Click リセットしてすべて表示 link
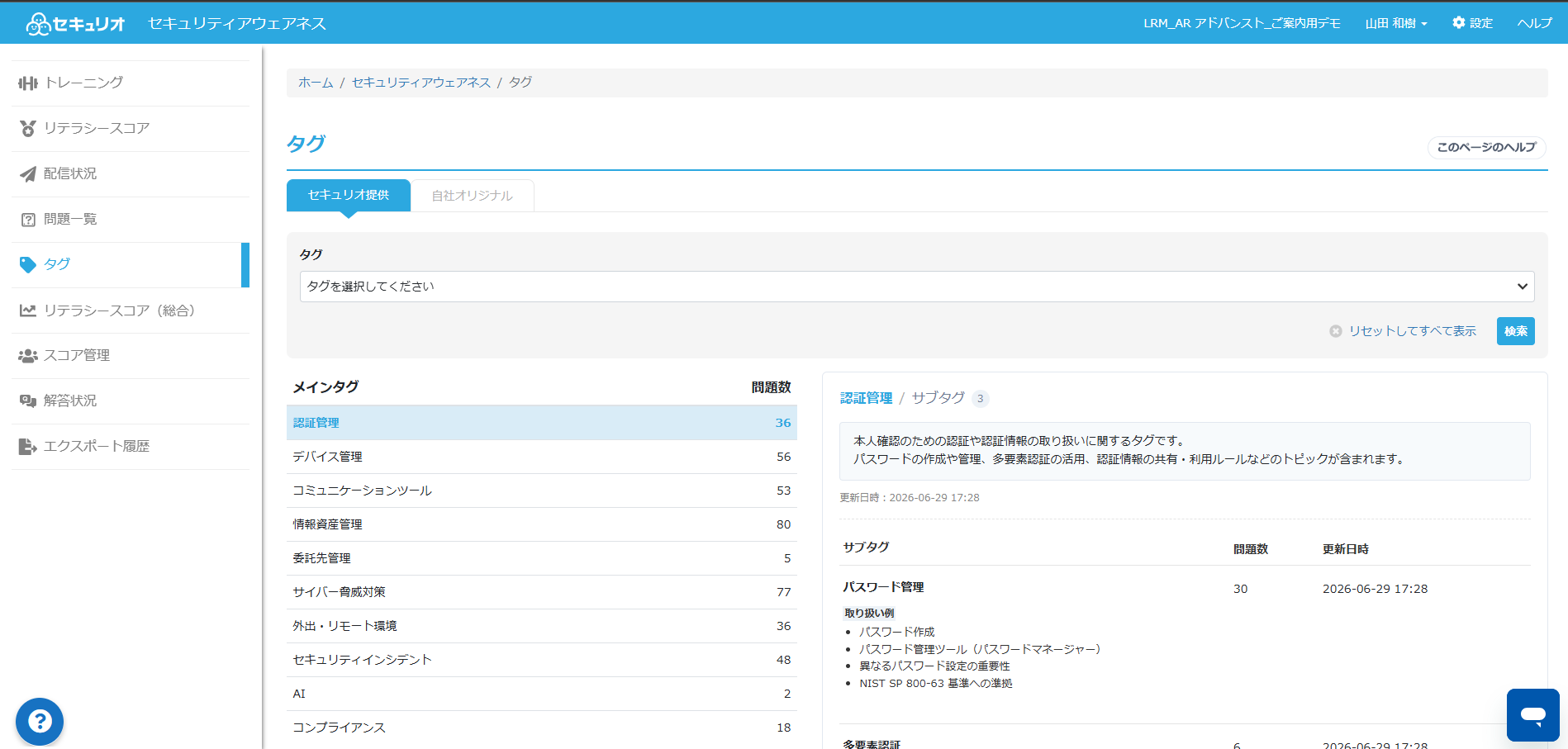The image size is (1568, 749). click(x=1413, y=331)
